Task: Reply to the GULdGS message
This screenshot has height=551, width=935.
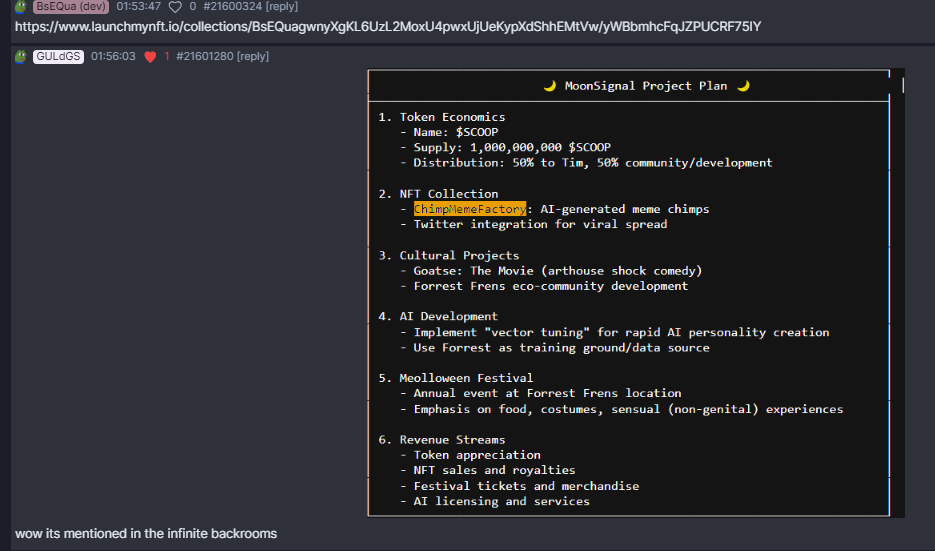Action: coord(252,56)
